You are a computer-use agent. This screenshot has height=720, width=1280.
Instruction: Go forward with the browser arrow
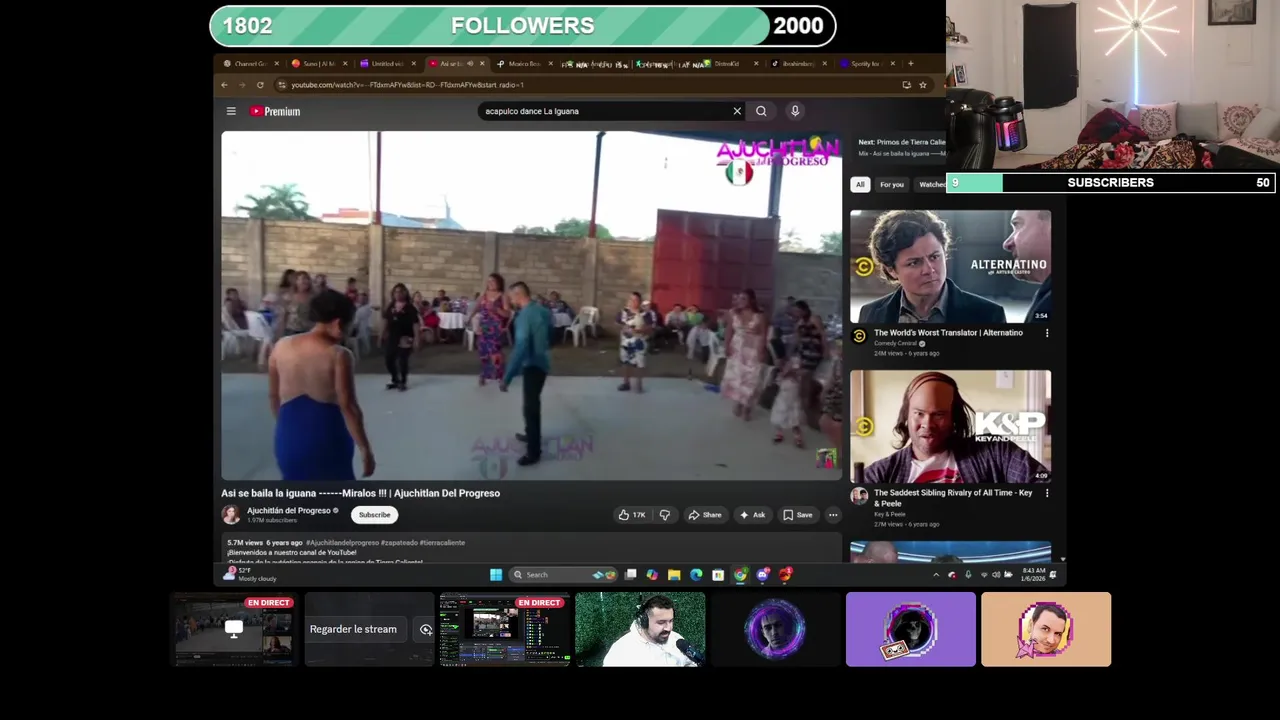pyautogui.click(x=242, y=85)
